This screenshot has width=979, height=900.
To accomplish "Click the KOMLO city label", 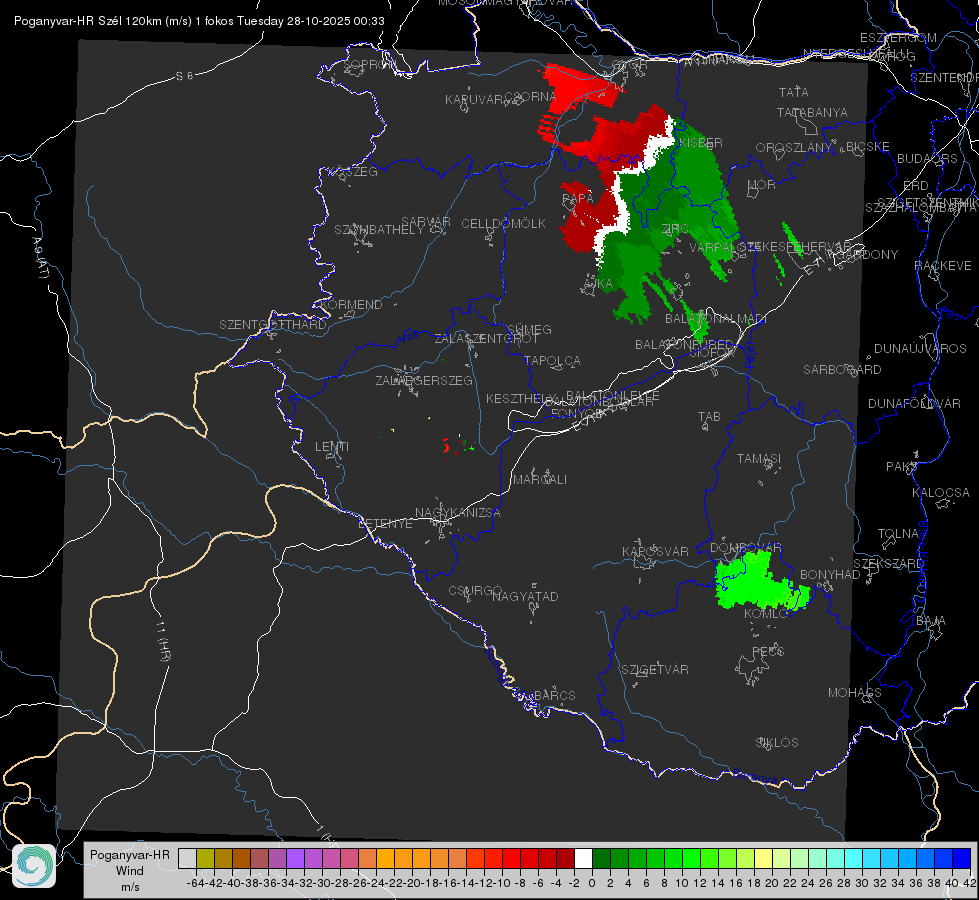I will coord(766,614).
